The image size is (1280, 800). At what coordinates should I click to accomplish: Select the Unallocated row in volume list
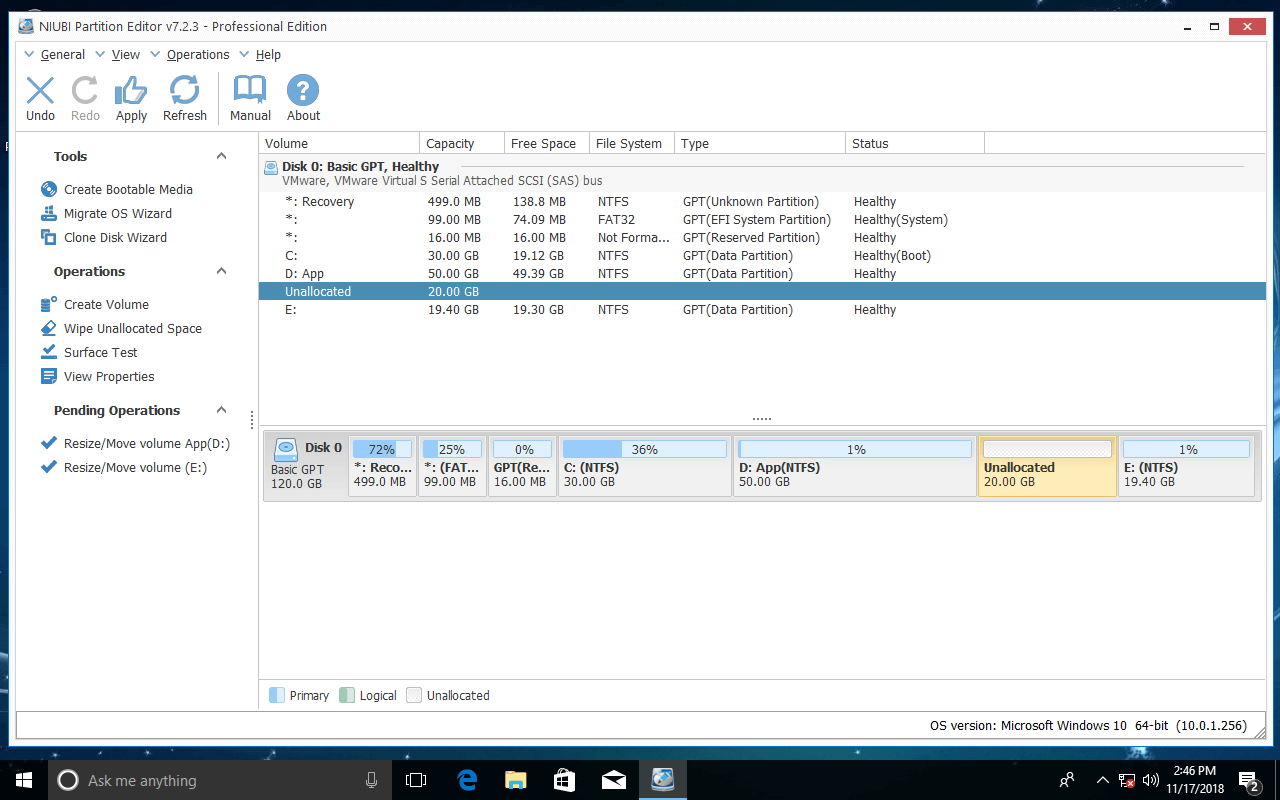pyautogui.click(x=762, y=291)
